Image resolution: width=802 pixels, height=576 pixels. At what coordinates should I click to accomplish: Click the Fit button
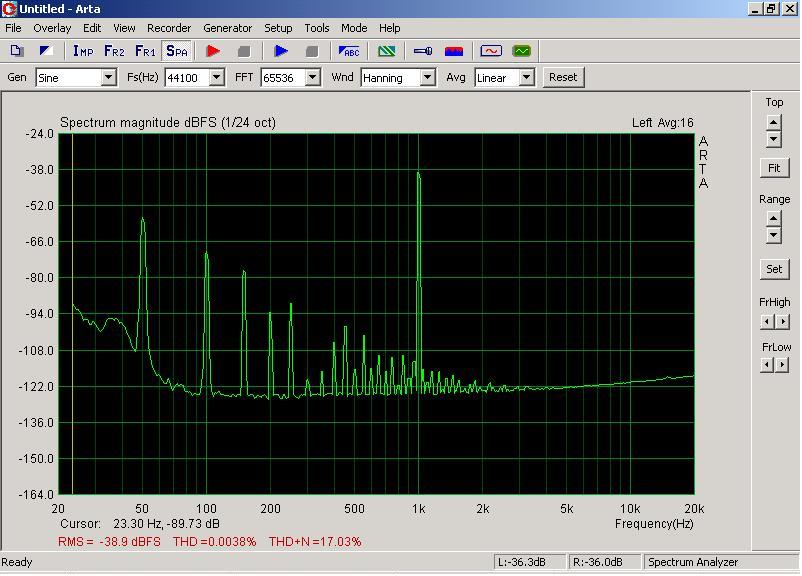pos(774,168)
